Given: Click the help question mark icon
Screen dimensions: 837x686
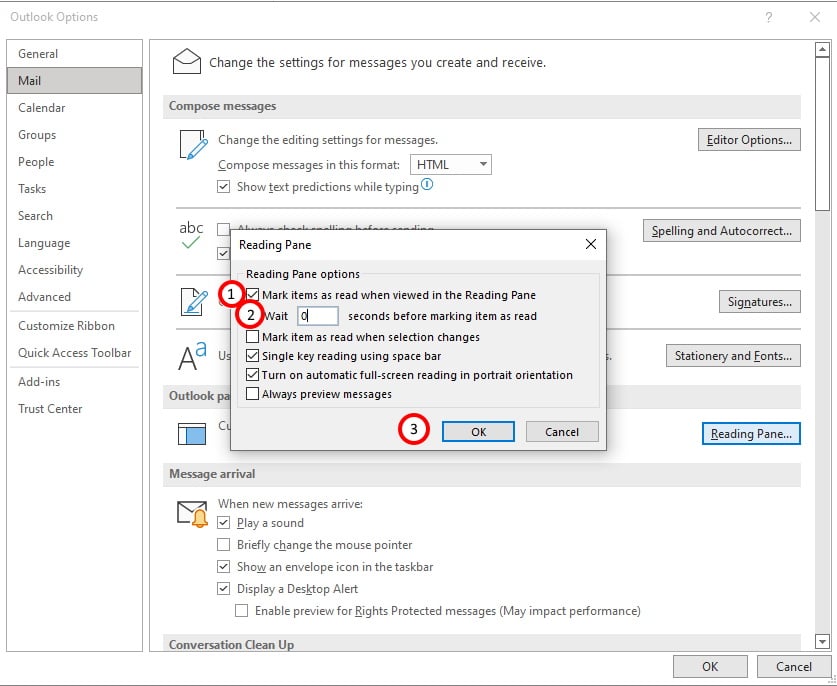Looking at the screenshot, I should tap(769, 17).
